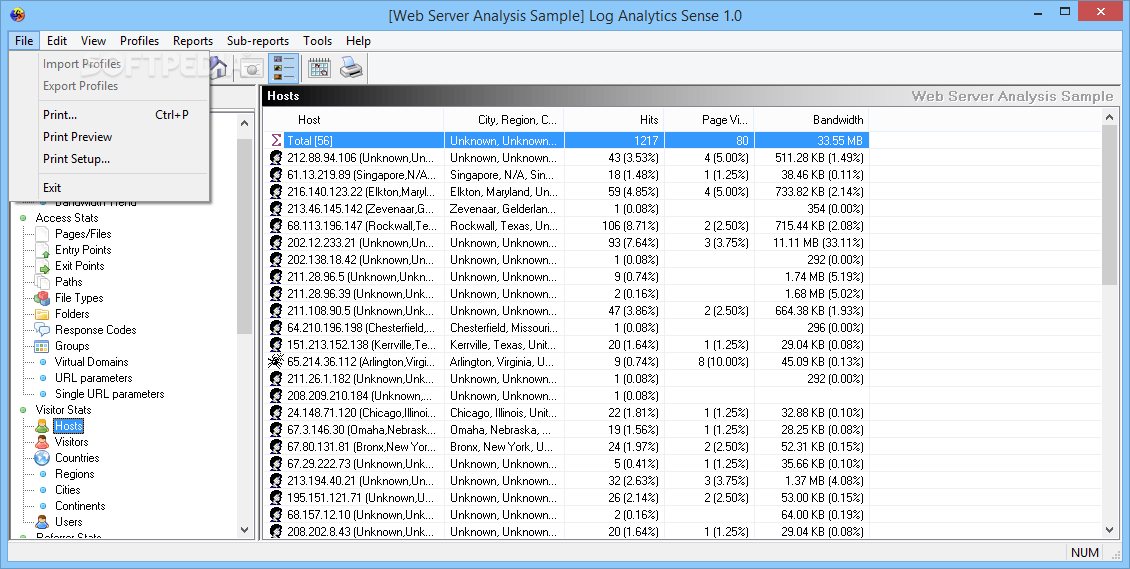Click the printer toolbar icon
The height and width of the screenshot is (569, 1130).
(x=351, y=68)
